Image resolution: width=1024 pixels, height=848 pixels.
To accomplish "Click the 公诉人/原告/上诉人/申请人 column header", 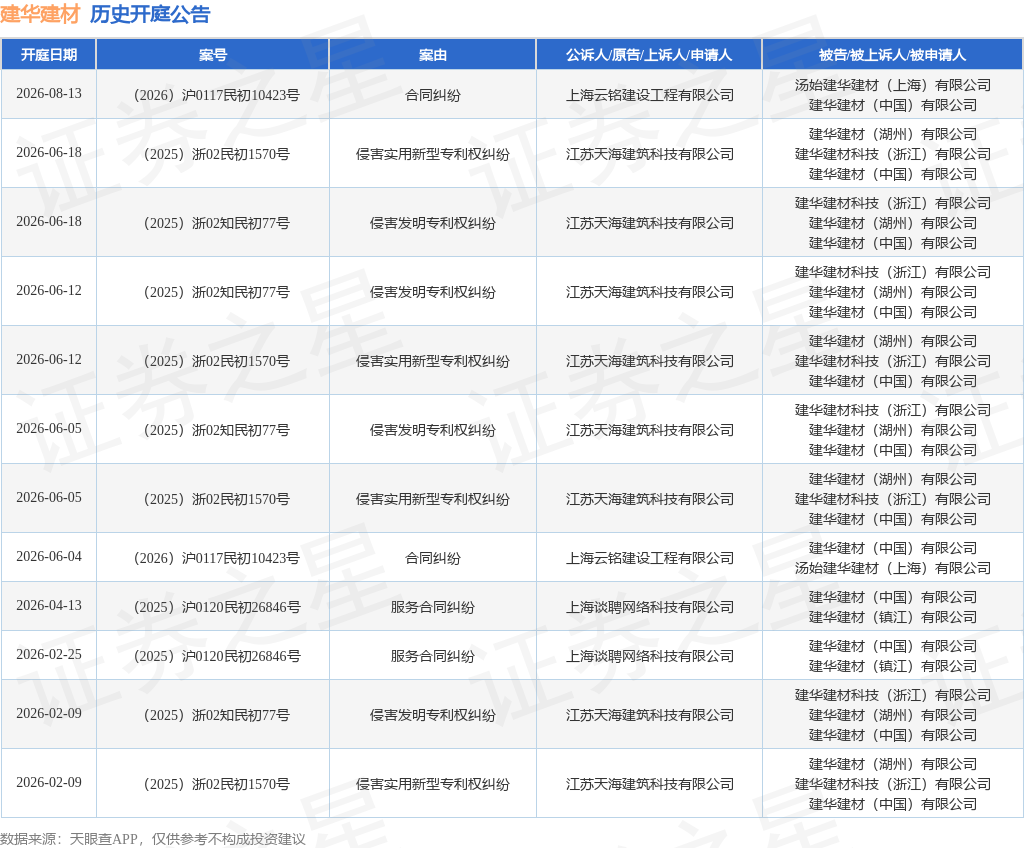I will [x=649, y=55].
